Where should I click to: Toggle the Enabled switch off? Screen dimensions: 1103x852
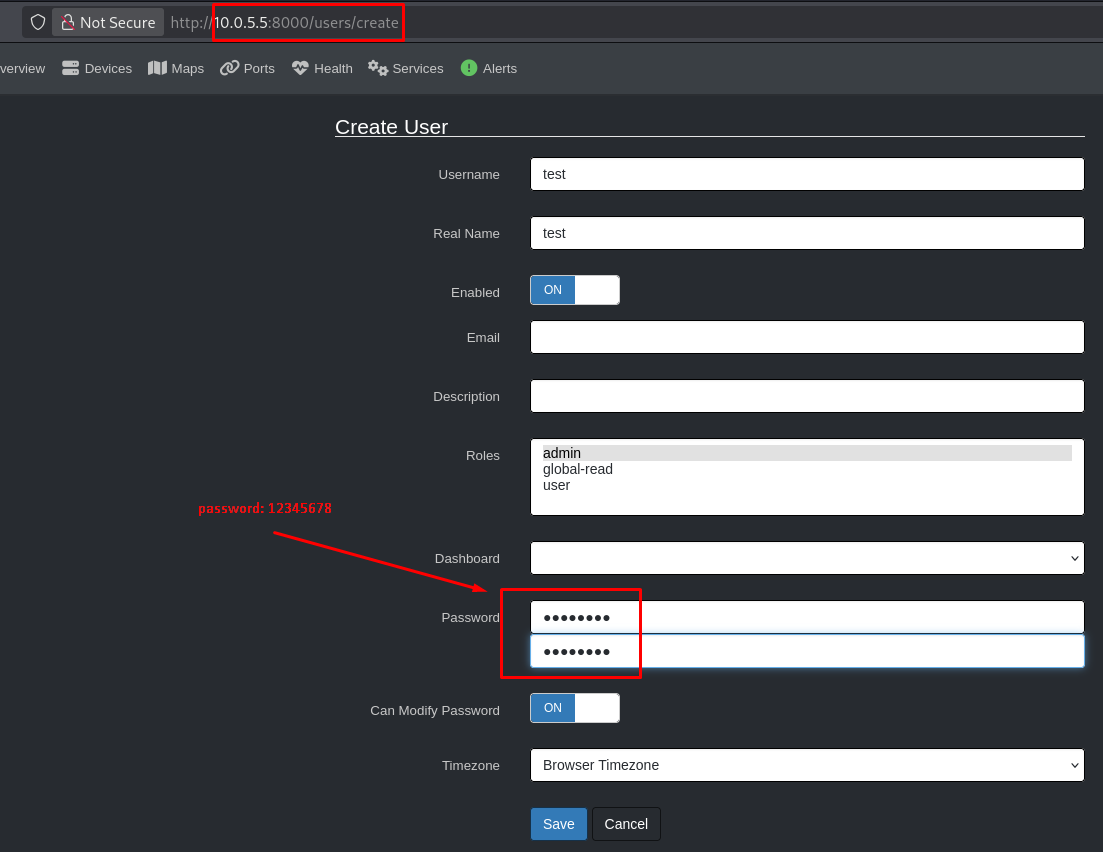tap(575, 290)
